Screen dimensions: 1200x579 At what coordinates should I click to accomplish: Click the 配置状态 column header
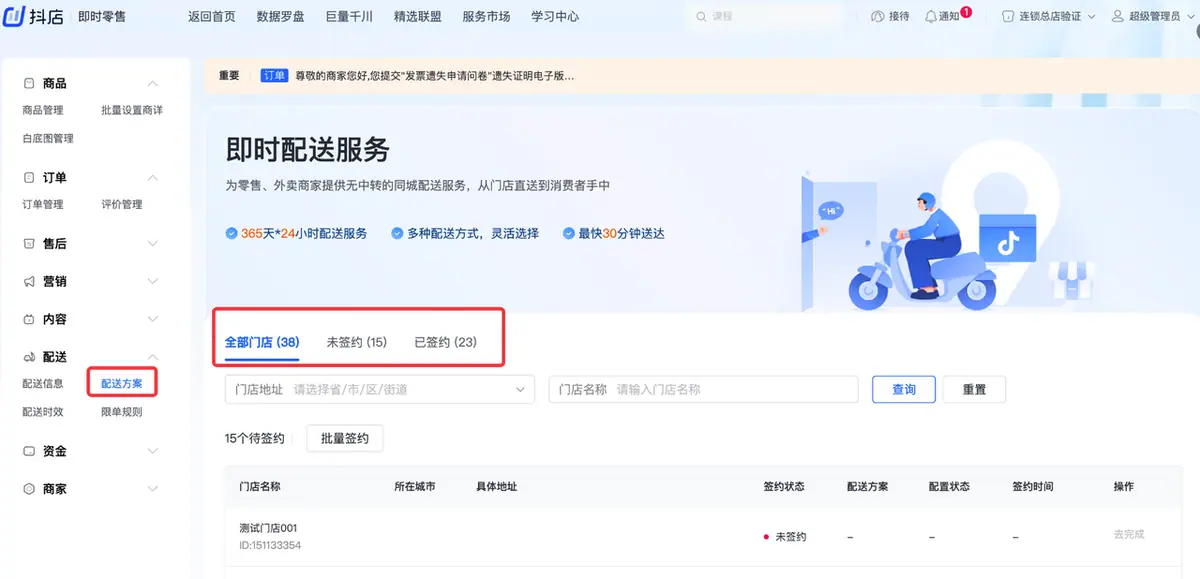click(949, 487)
